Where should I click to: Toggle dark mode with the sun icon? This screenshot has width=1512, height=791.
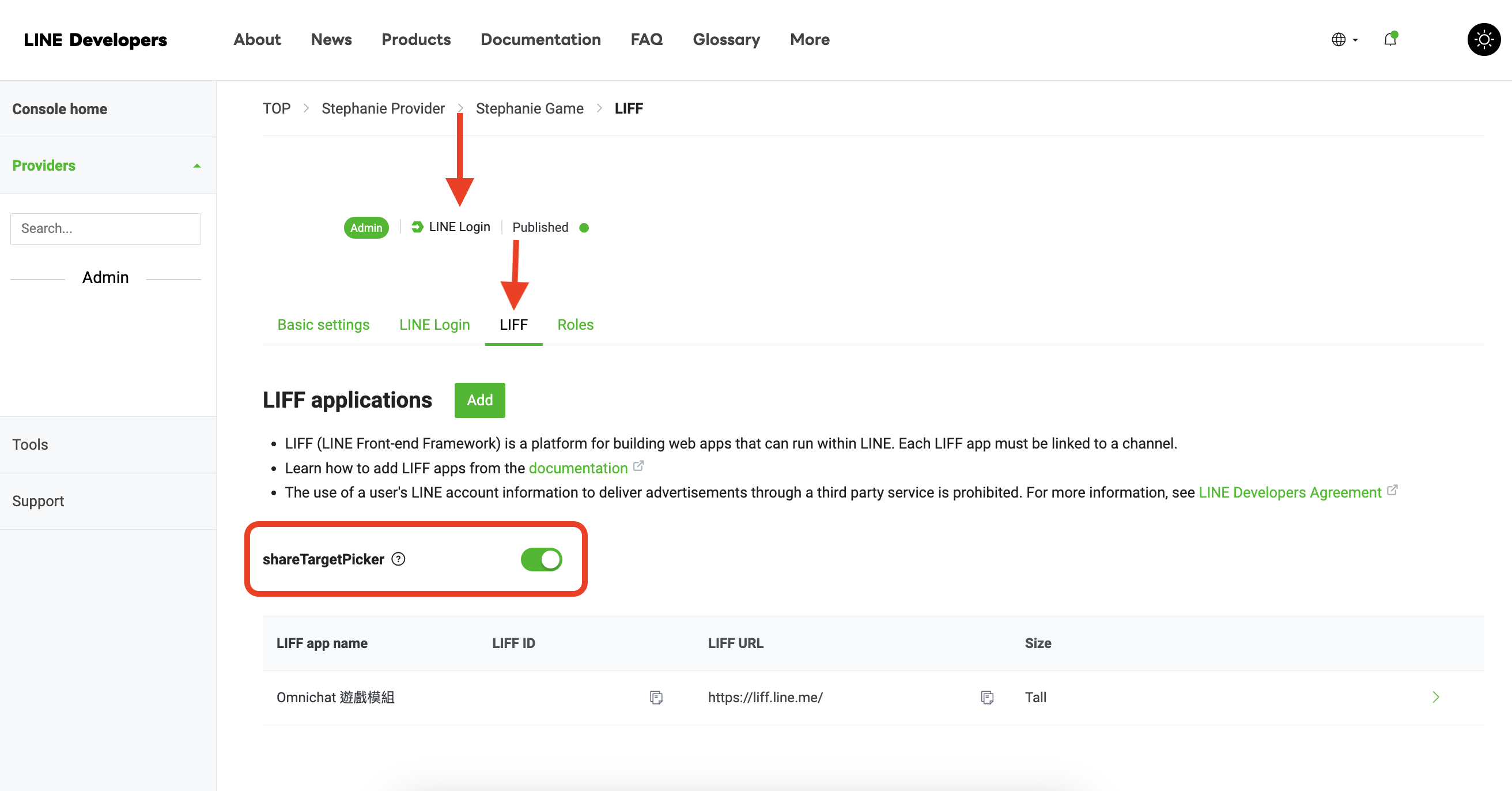pos(1483,39)
